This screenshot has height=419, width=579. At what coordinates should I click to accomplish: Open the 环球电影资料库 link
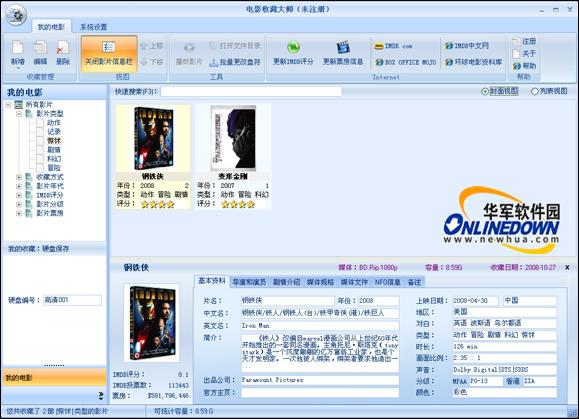pyautogui.click(x=473, y=62)
